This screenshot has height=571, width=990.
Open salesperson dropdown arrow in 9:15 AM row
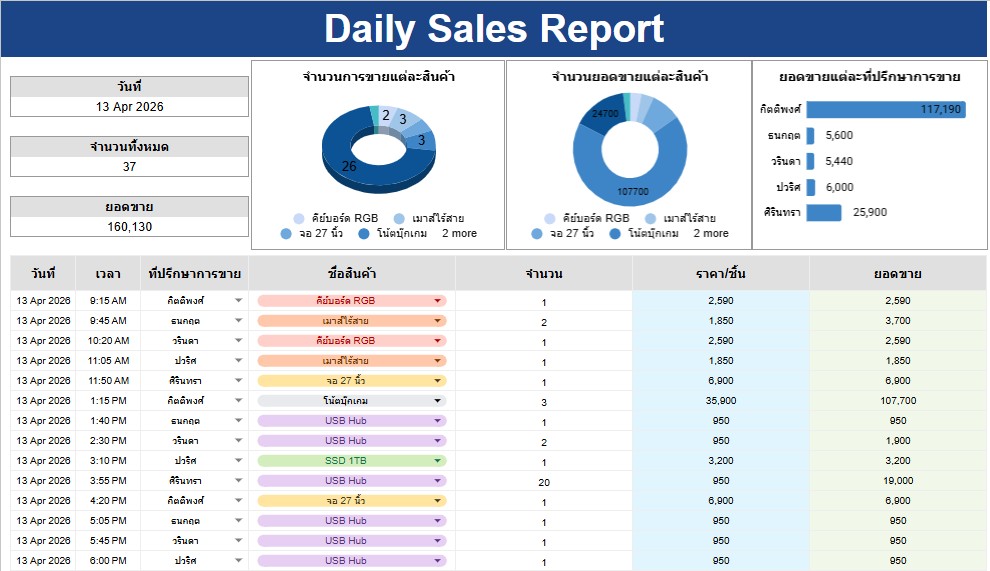point(238,301)
